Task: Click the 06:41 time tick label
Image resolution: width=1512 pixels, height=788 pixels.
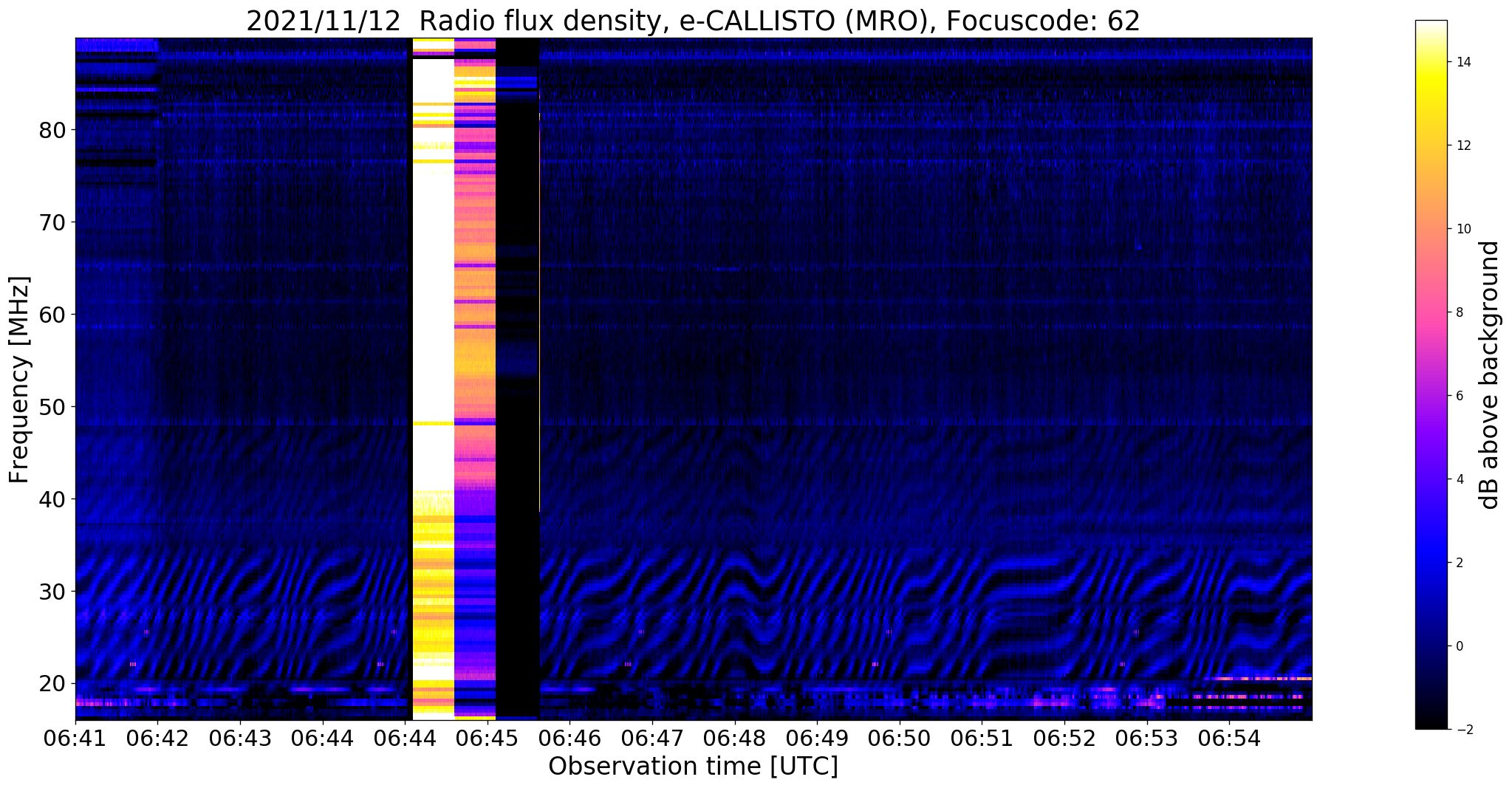Action: click(75, 738)
